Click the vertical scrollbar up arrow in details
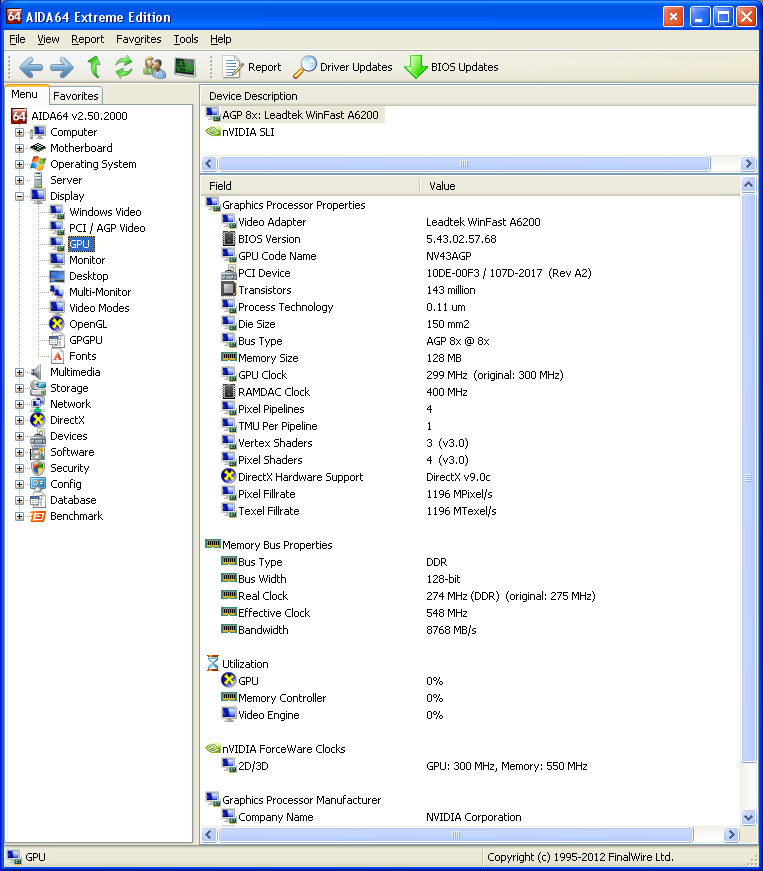The image size is (763, 871). click(x=749, y=185)
